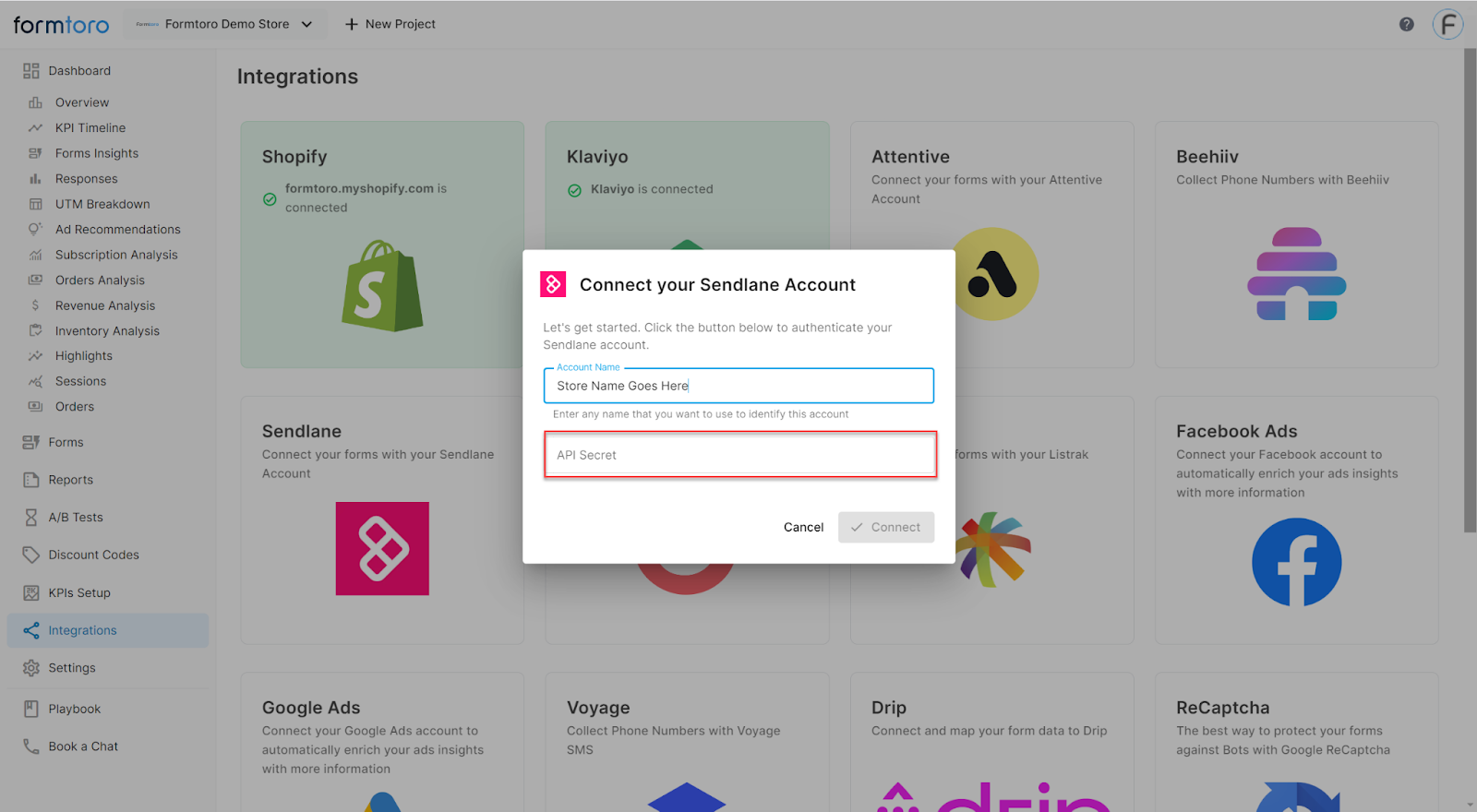Select the Attentive logo
The width and height of the screenshot is (1477, 812).
point(993,274)
